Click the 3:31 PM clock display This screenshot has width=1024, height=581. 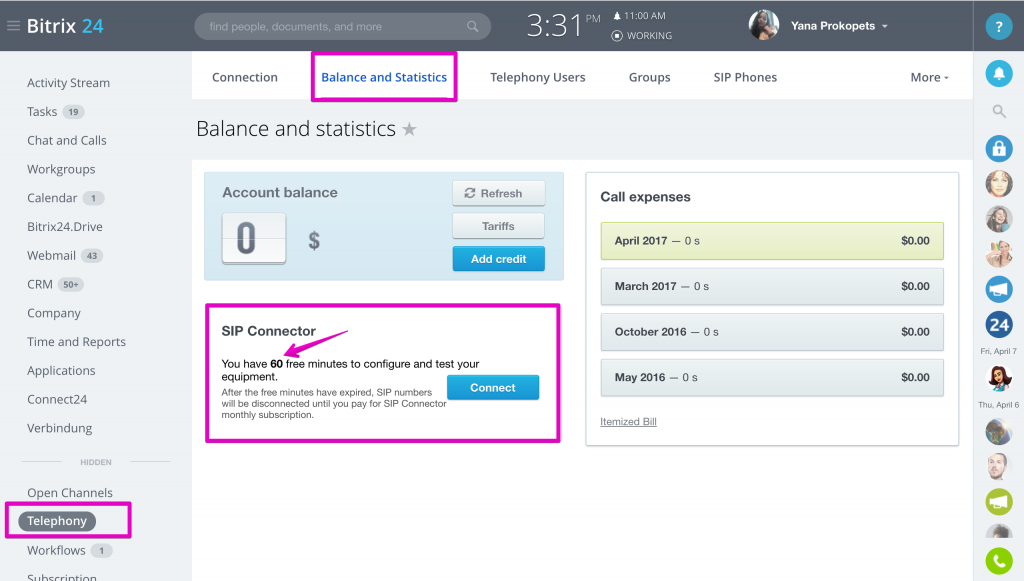coord(563,26)
